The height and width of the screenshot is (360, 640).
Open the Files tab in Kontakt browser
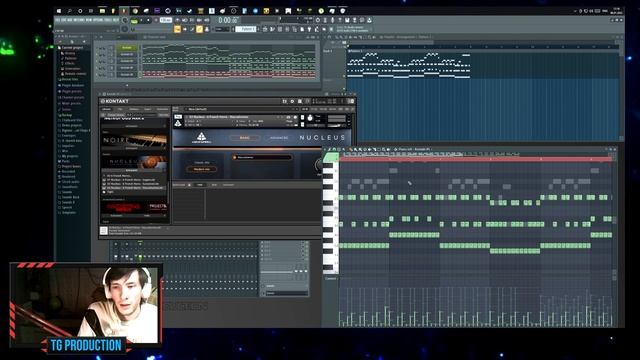click(120, 109)
